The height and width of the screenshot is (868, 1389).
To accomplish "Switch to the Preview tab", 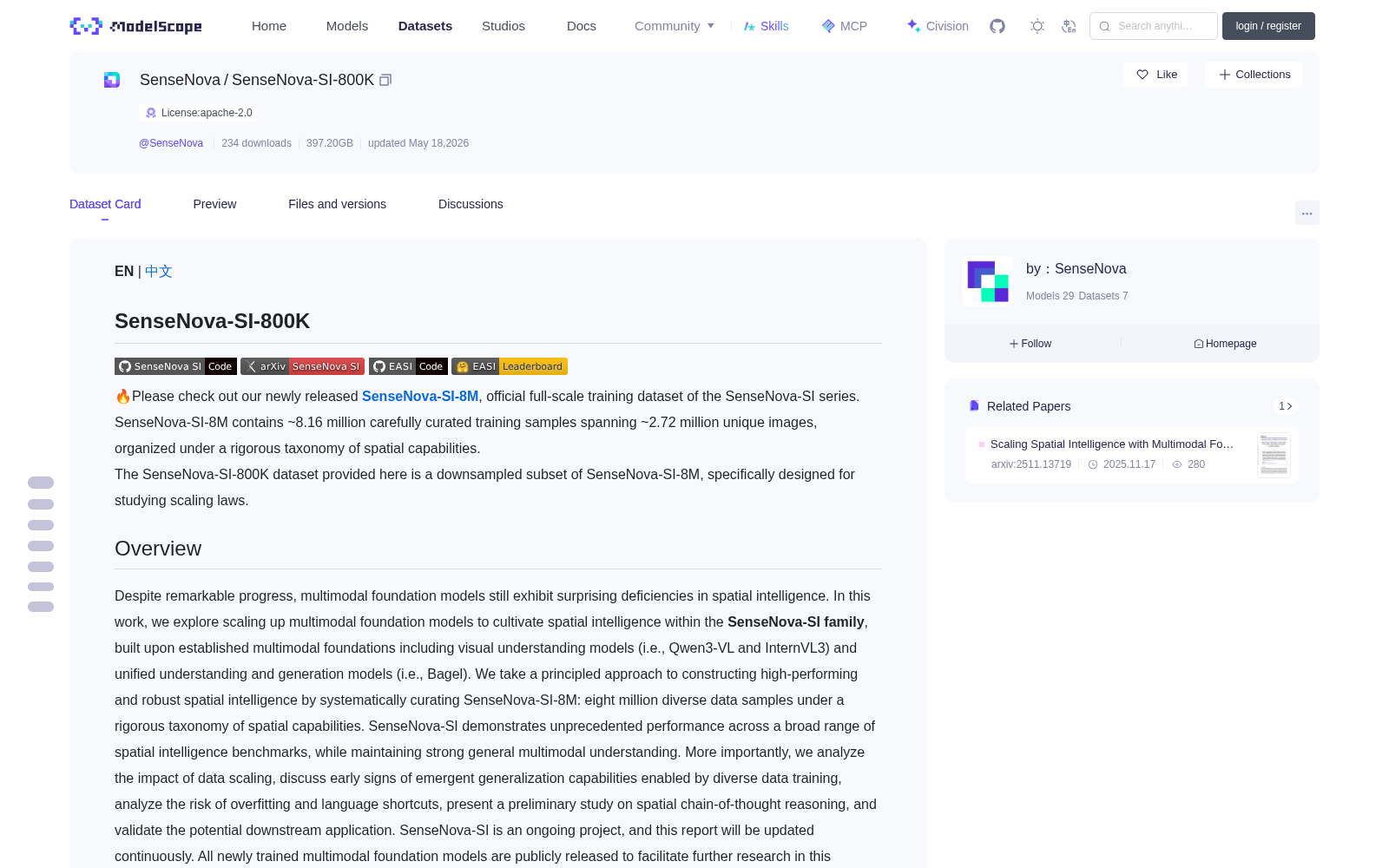I will 214,204.
